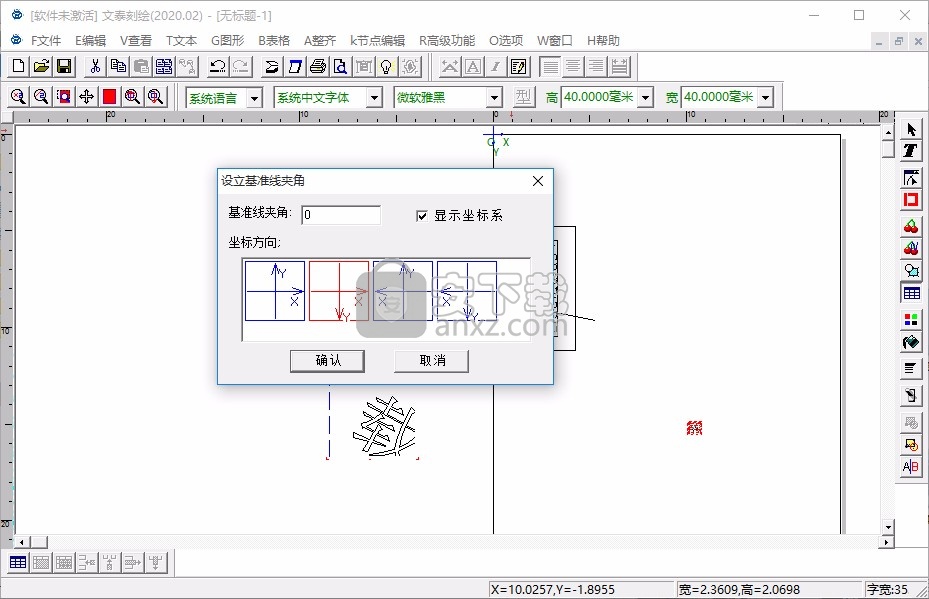Click the first zoom magnifier icon
This screenshot has height=599, width=929.
[18, 97]
